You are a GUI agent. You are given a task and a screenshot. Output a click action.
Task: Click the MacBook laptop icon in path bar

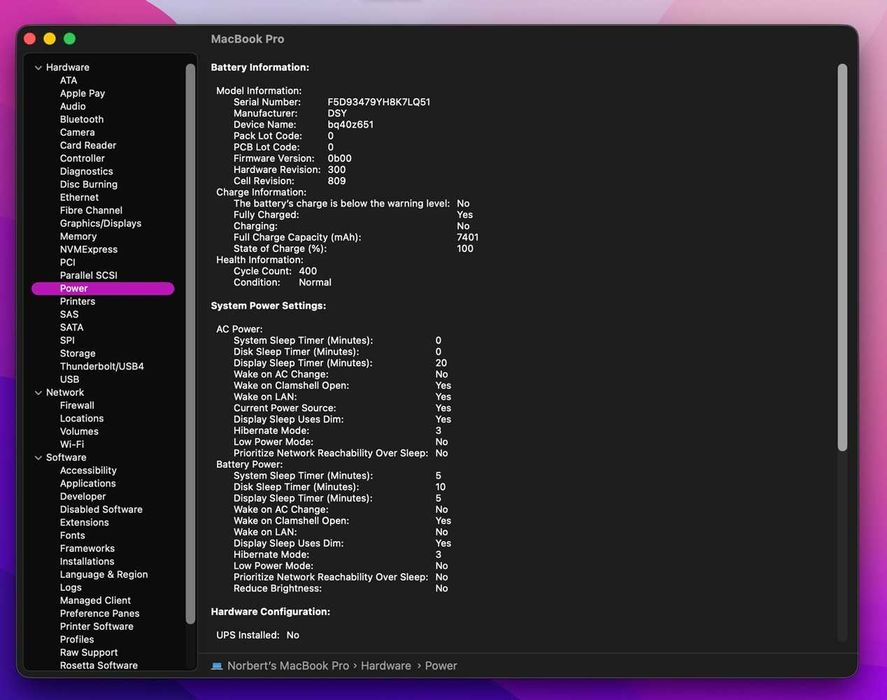pos(217,666)
